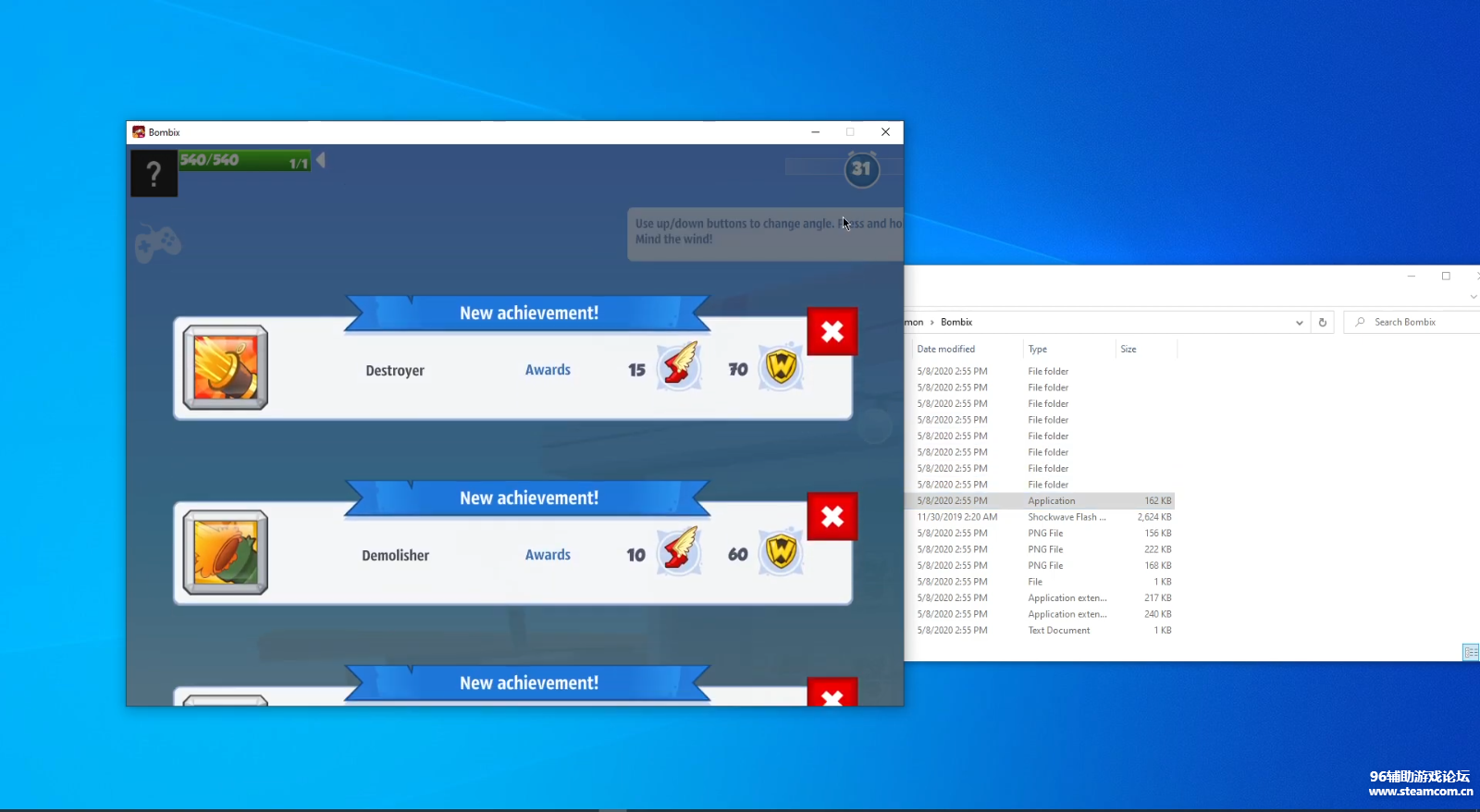Expand the address bar history dropdown

1299,323
